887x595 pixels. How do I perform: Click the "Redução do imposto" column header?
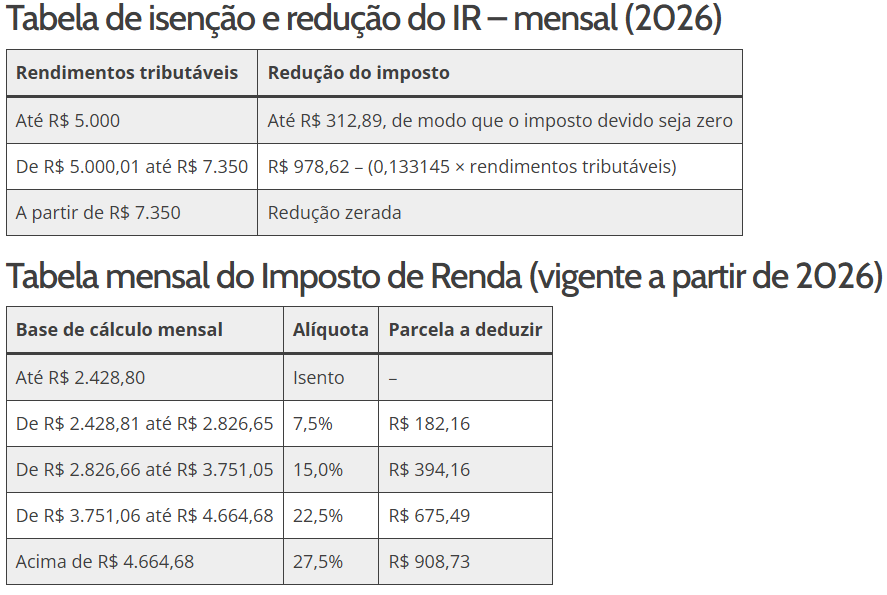[x=359, y=73]
